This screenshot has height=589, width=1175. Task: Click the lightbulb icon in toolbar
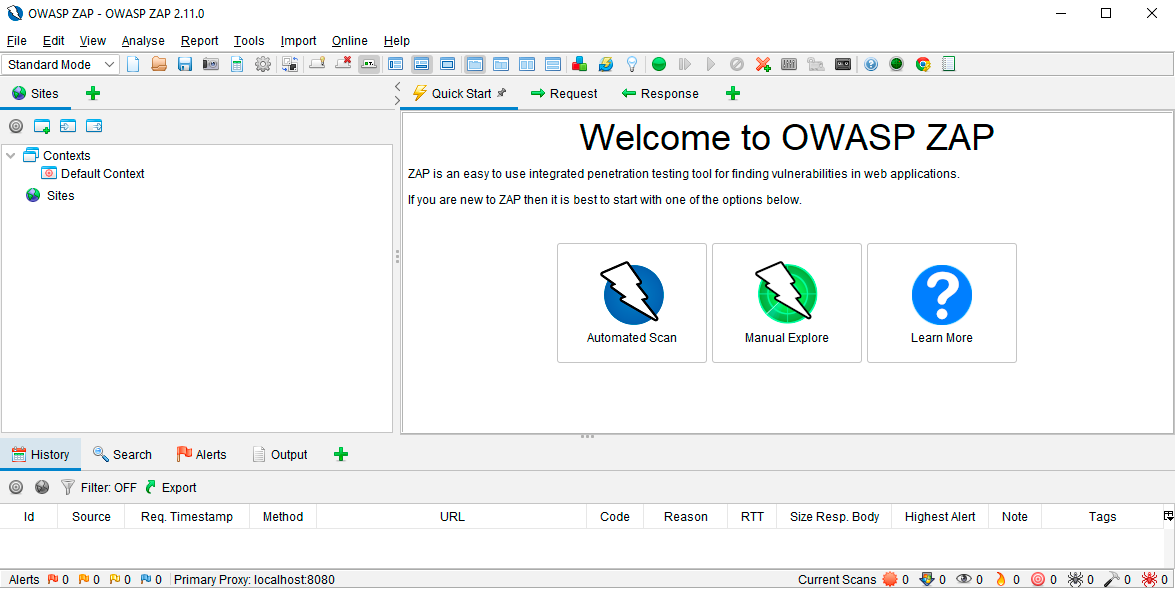click(x=632, y=64)
